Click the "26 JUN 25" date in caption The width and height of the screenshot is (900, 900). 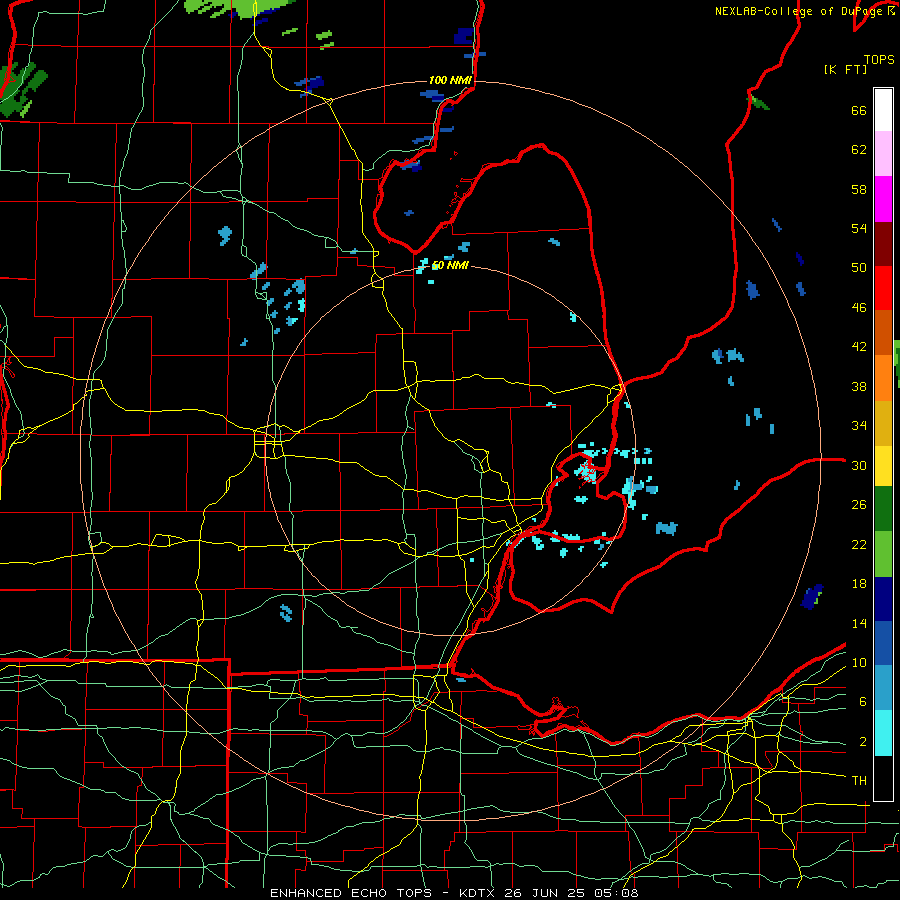tap(545, 893)
